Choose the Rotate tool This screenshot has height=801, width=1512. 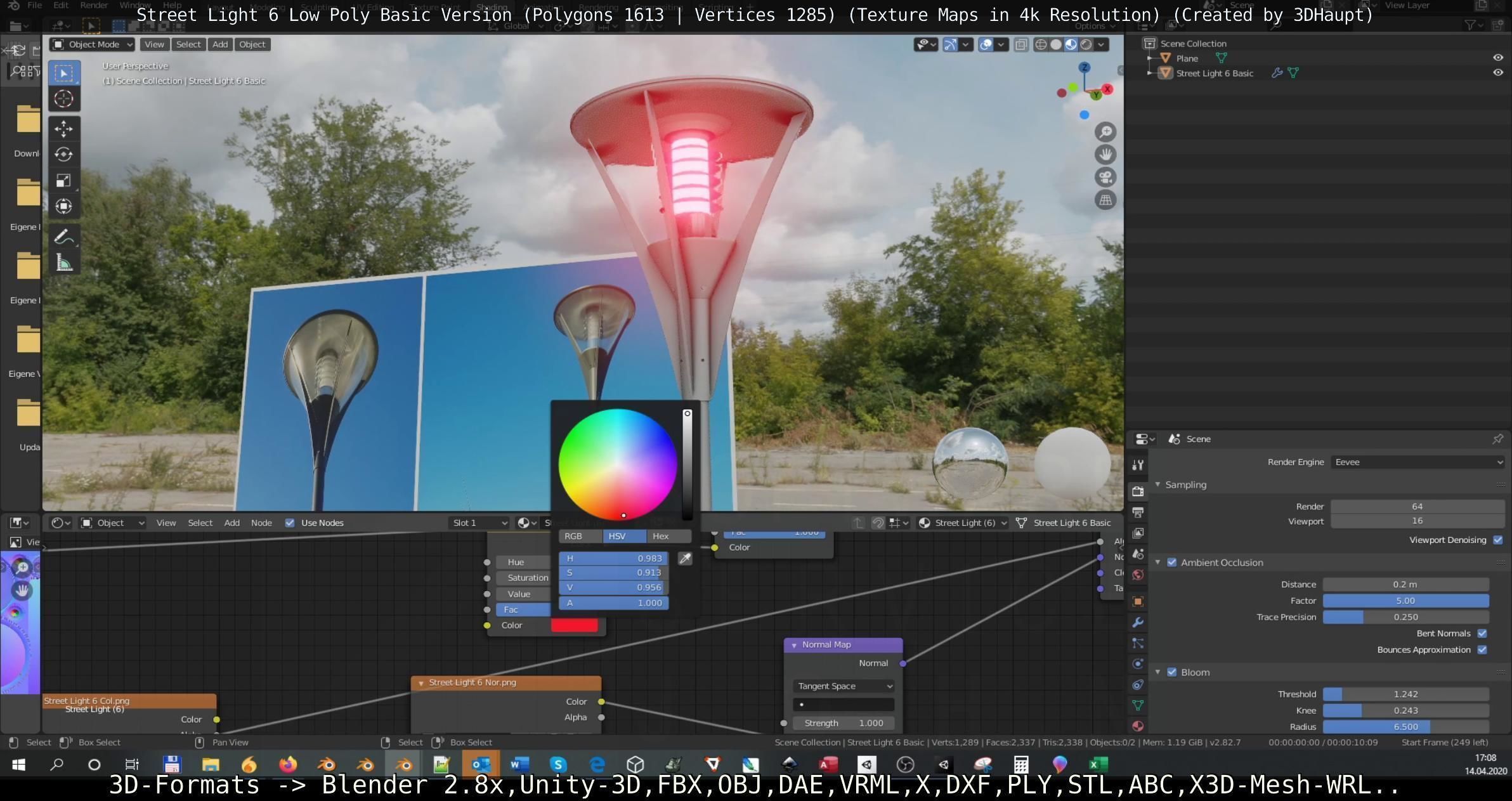[63, 154]
